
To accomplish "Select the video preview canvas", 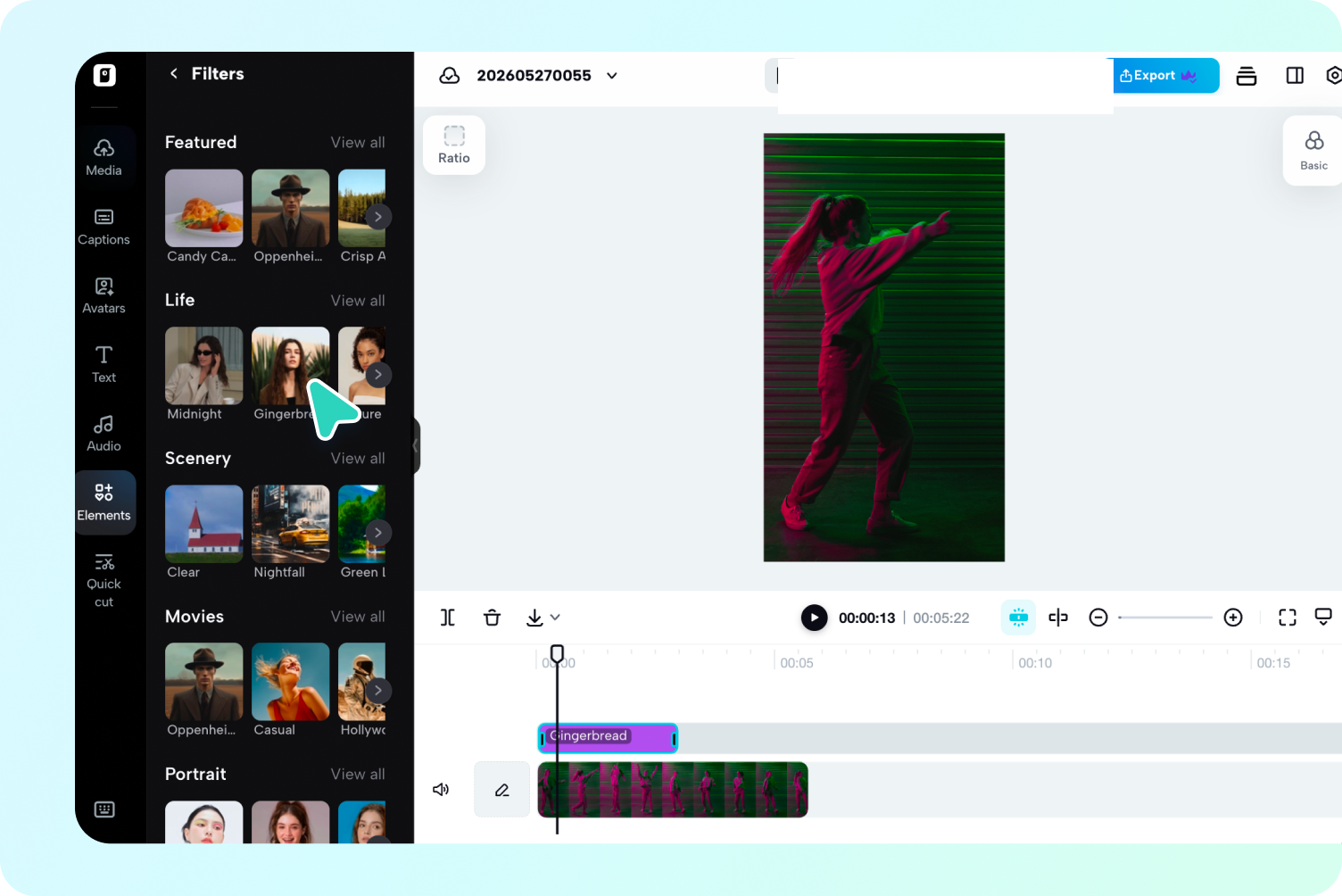I will click(884, 347).
